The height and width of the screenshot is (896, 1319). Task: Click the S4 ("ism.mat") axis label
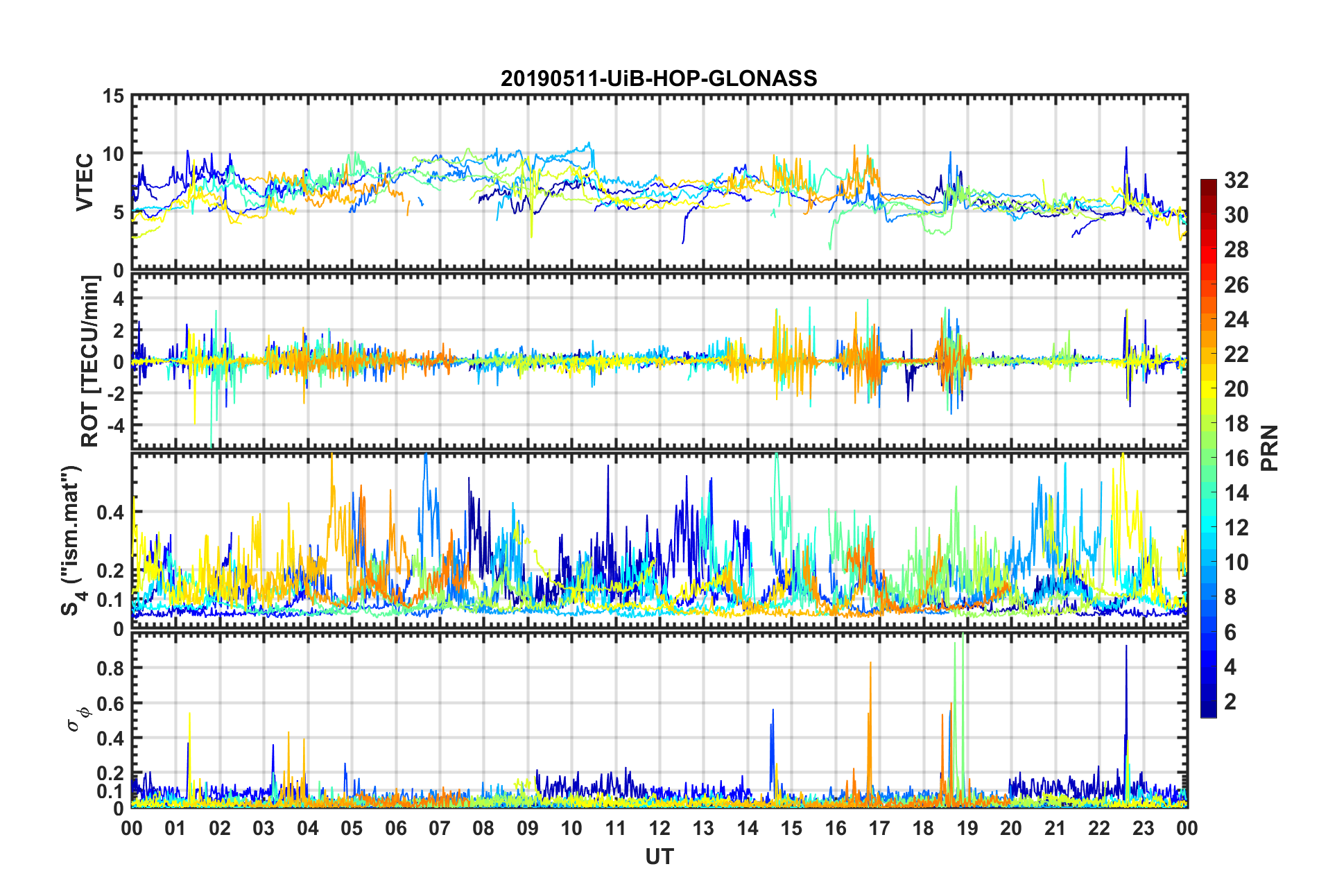(x=72, y=540)
